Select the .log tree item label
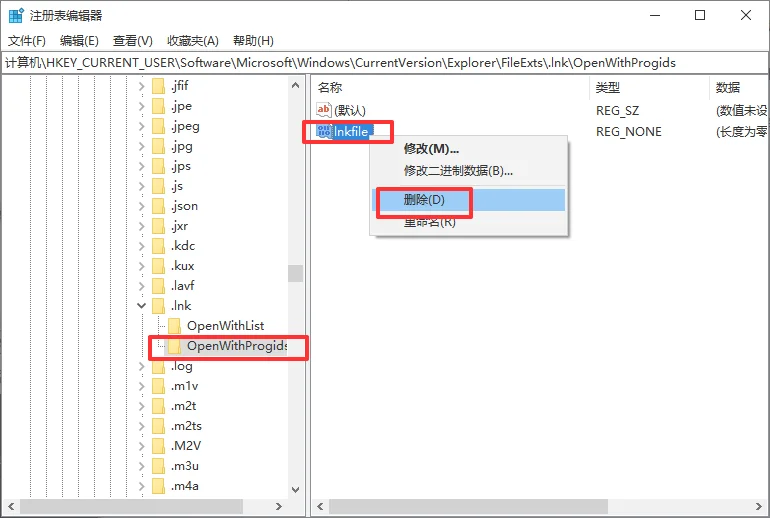 click(182, 366)
